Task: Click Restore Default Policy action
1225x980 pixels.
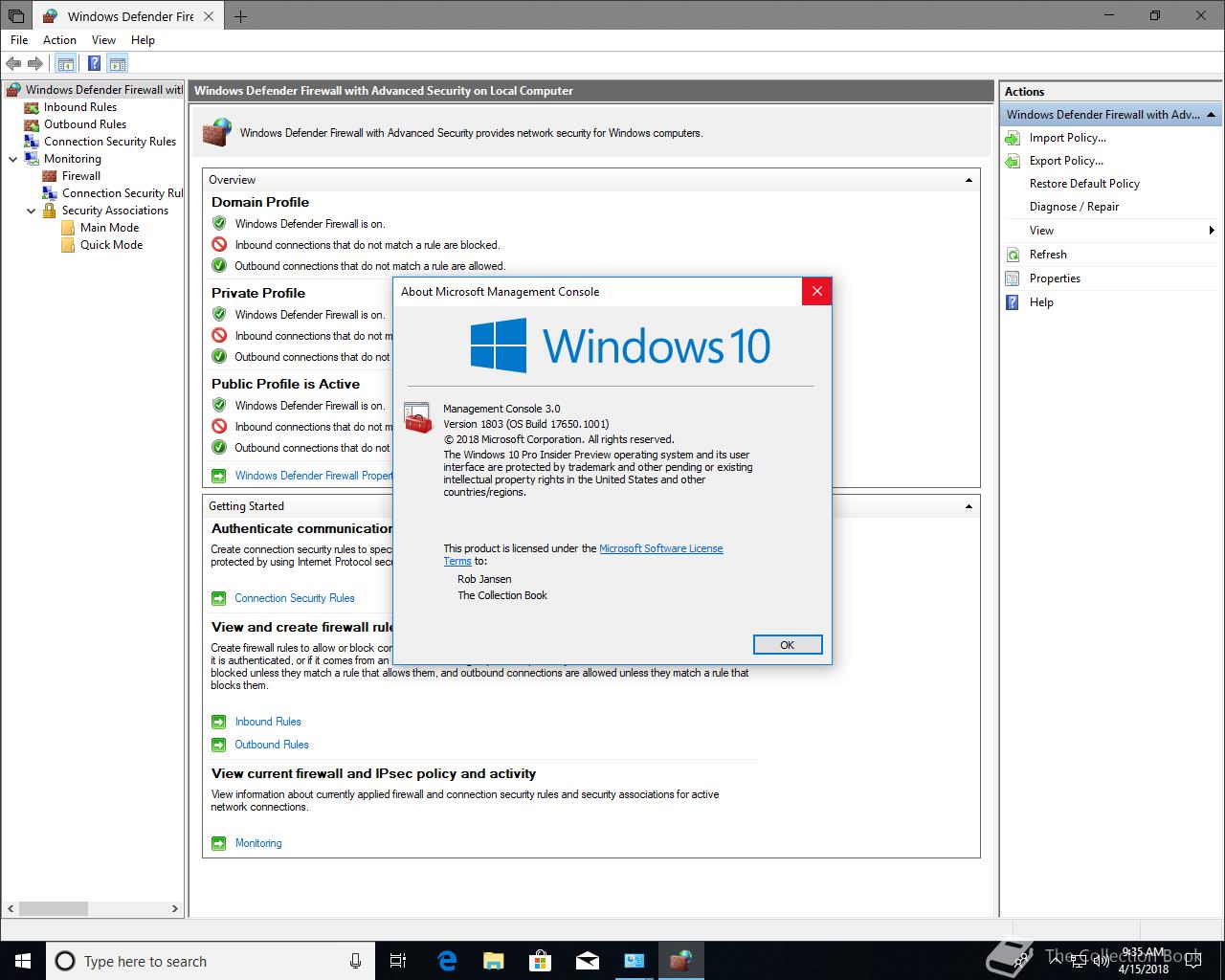Action: pyautogui.click(x=1084, y=184)
